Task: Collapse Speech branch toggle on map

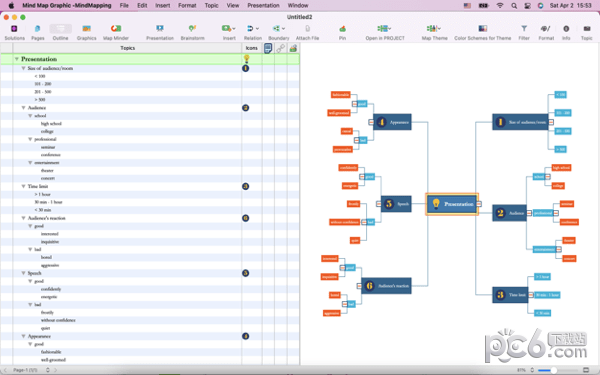Action: [x=378, y=204]
